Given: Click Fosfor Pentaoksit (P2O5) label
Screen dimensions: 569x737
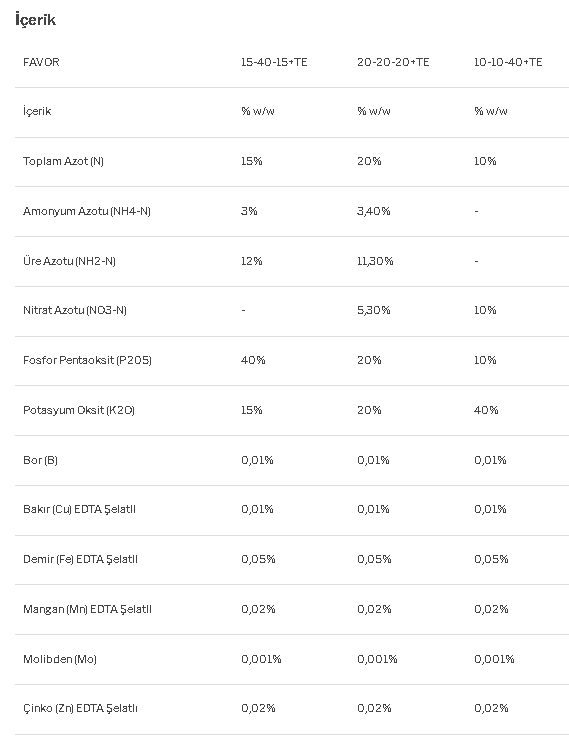Looking at the screenshot, I should (87, 360).
